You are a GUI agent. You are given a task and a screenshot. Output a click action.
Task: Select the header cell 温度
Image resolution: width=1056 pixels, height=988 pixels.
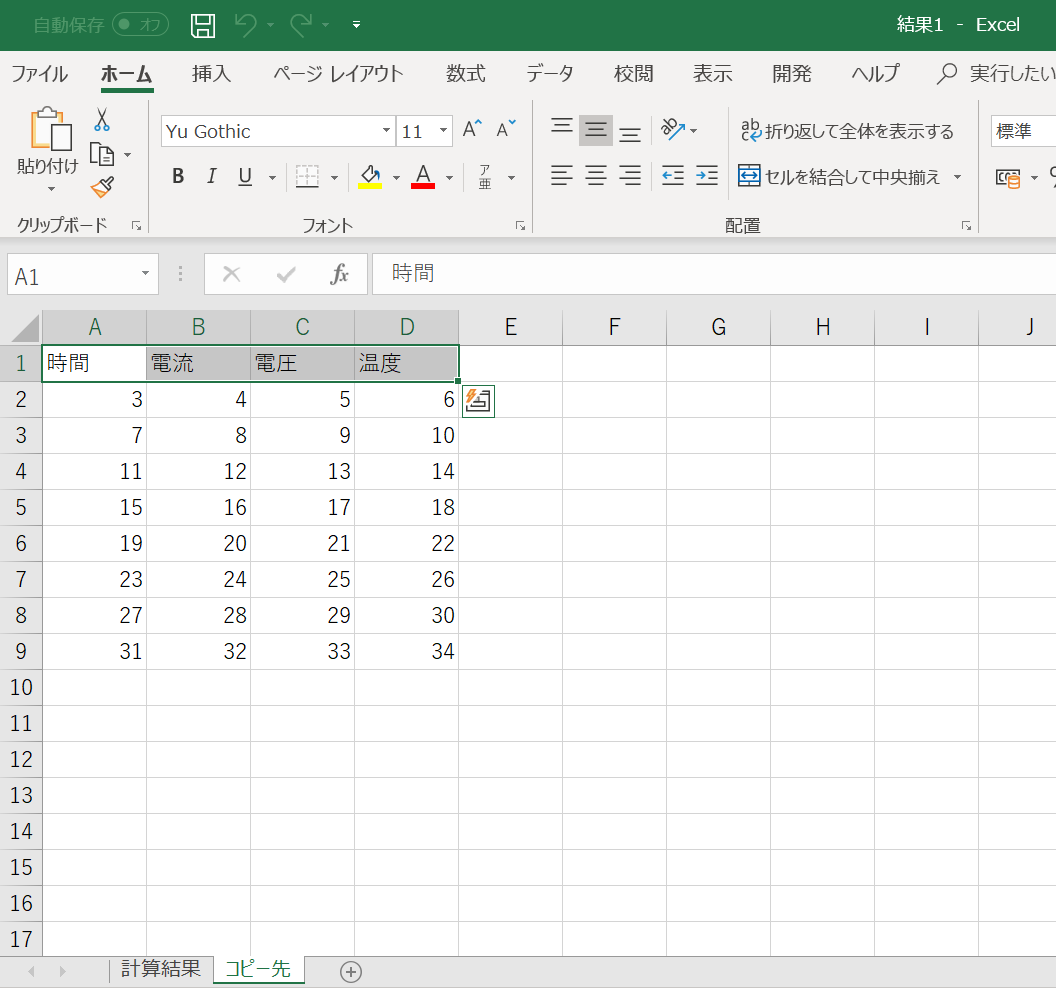(407, 364)
